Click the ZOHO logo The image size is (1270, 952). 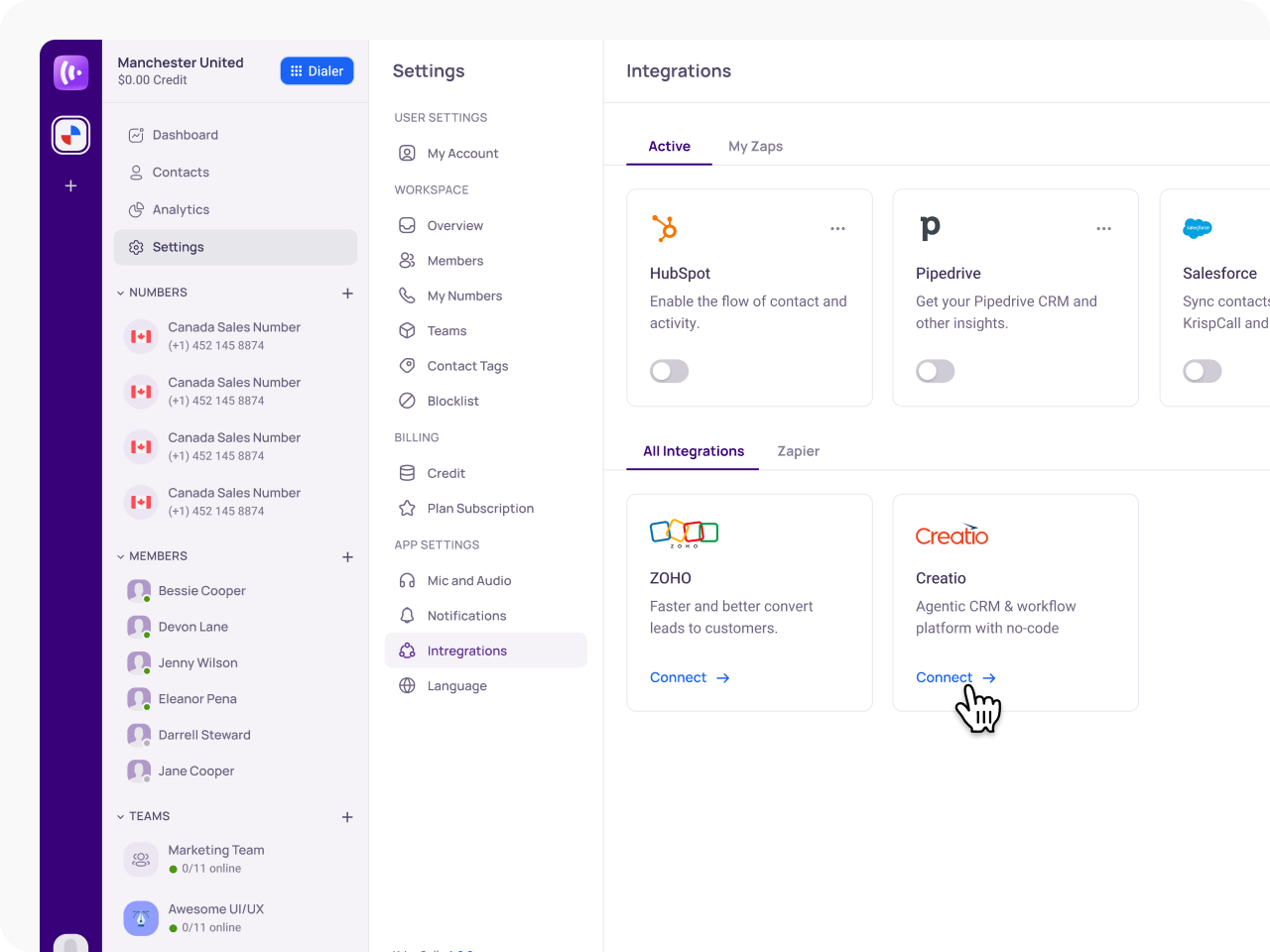tap(685, 534)
